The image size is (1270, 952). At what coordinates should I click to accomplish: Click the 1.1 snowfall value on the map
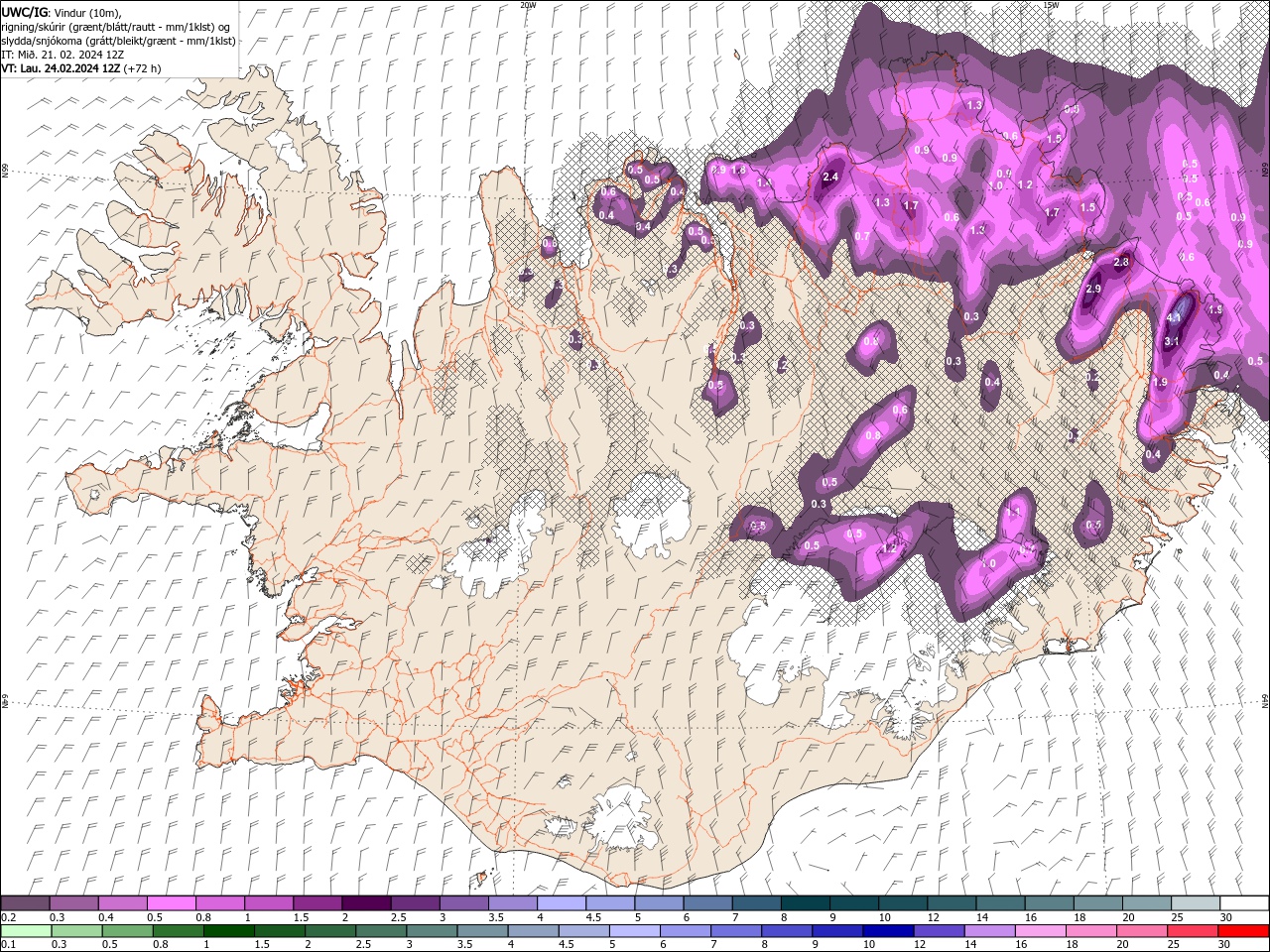[x=1014, y=512]
